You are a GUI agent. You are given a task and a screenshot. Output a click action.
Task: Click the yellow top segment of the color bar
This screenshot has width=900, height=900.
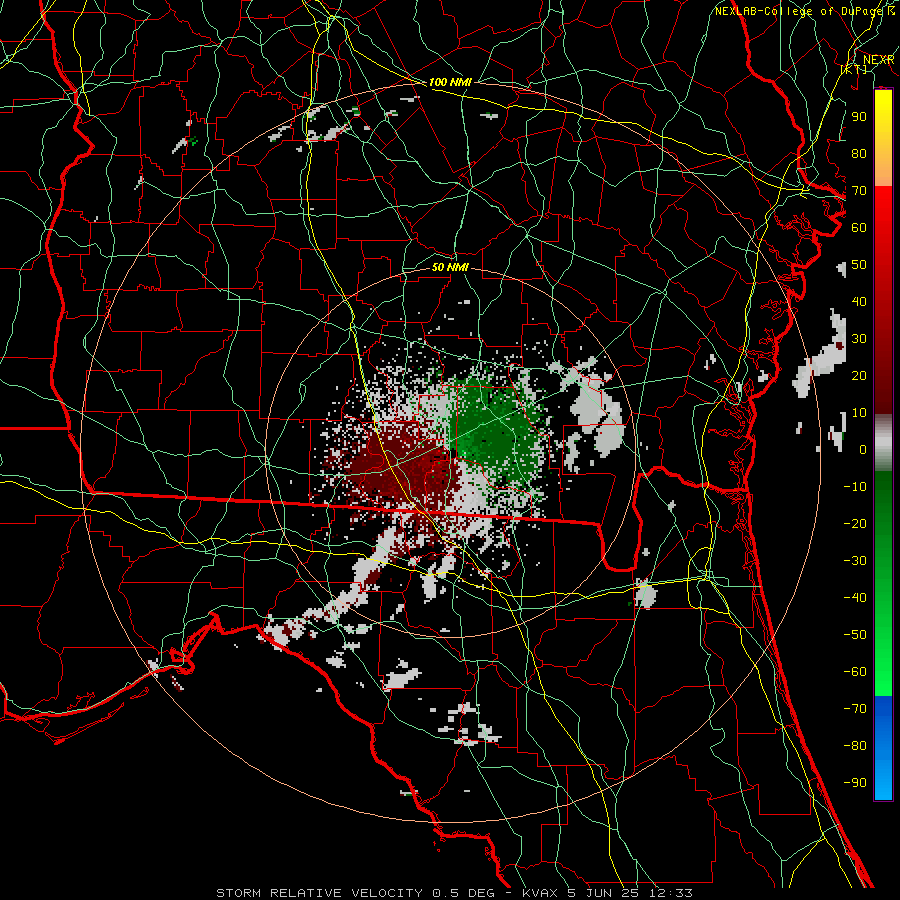[883, 138]
